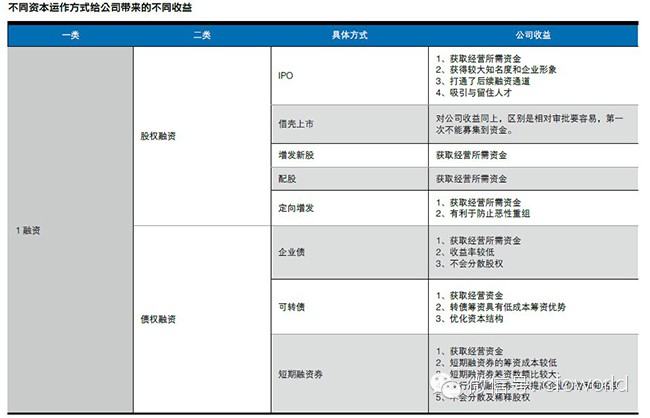
Task: Select the 定向增发 cell
Action: (349, 208)
